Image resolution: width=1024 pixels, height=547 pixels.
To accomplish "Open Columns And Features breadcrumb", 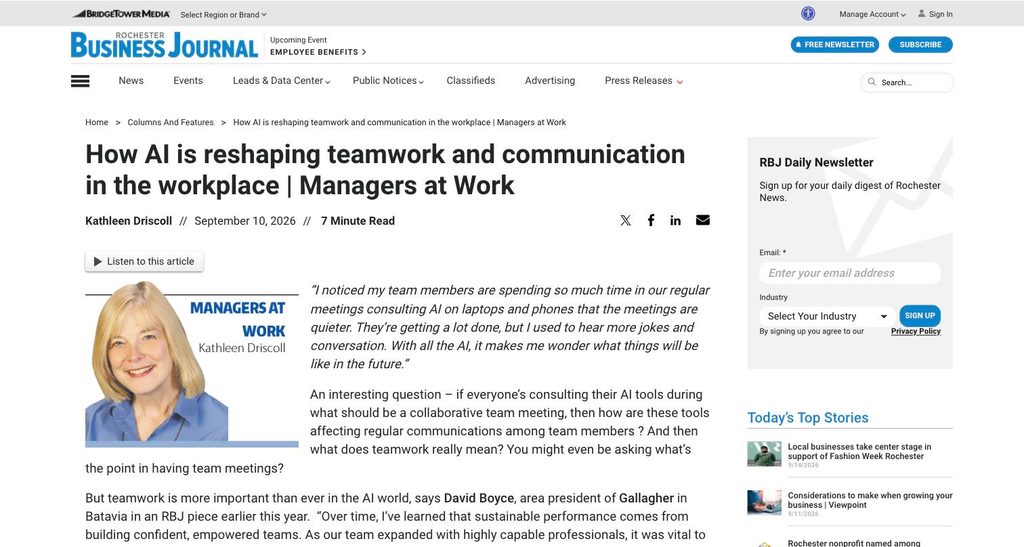I will coord(170,123).
